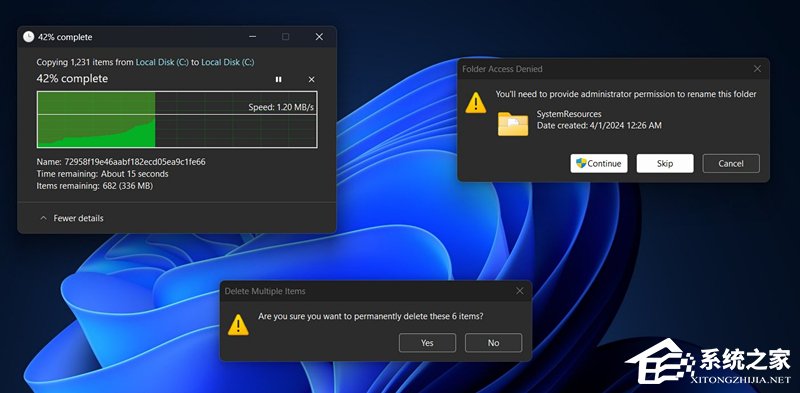Screen dimensions: 800x393
Task: Open the destination Local Disk (C:) link
Action: [228, 62]
